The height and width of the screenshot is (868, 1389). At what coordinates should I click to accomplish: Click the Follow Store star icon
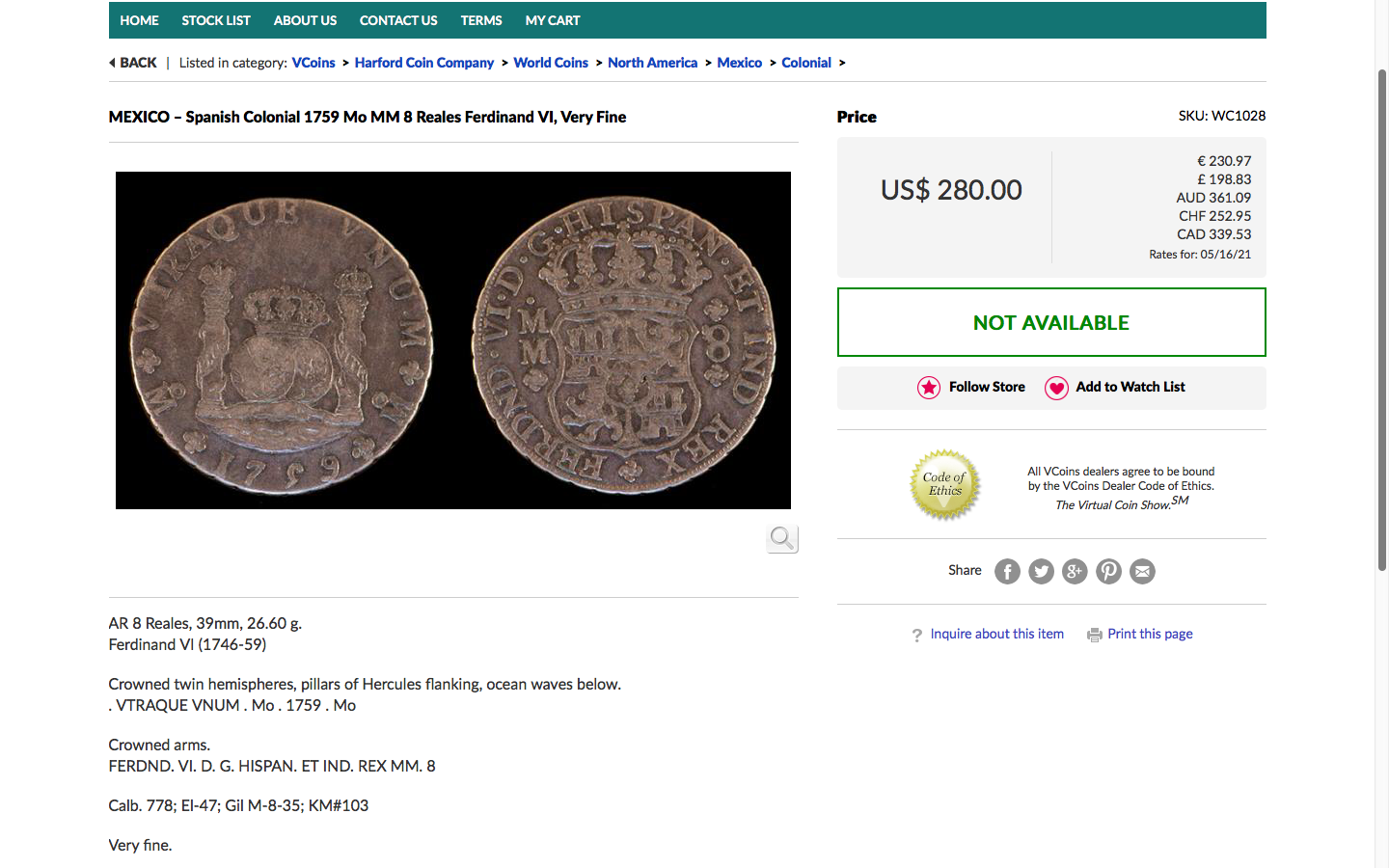929,388
